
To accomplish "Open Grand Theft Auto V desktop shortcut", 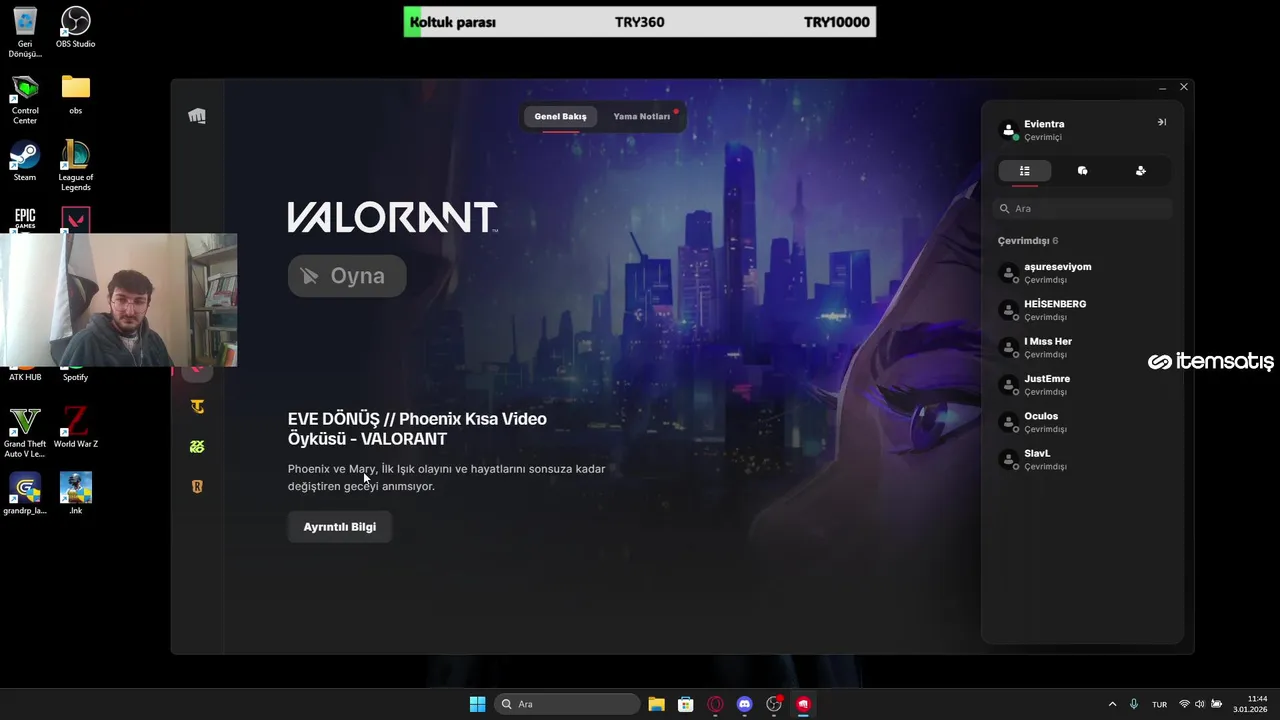I will [25, 432].
